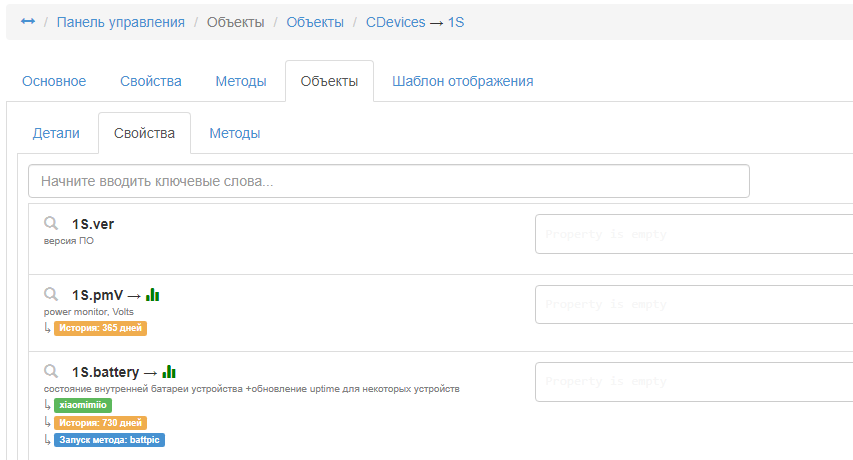
Task: Open the Шаблон отображения tab
Action: tap(462, 81)
